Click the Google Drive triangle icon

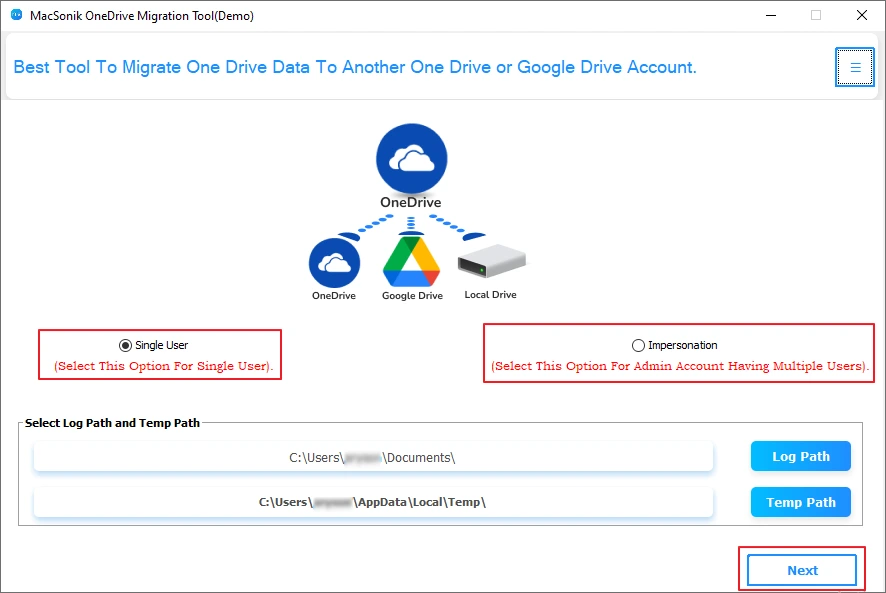pyautogui.click(x=411, y=262)
